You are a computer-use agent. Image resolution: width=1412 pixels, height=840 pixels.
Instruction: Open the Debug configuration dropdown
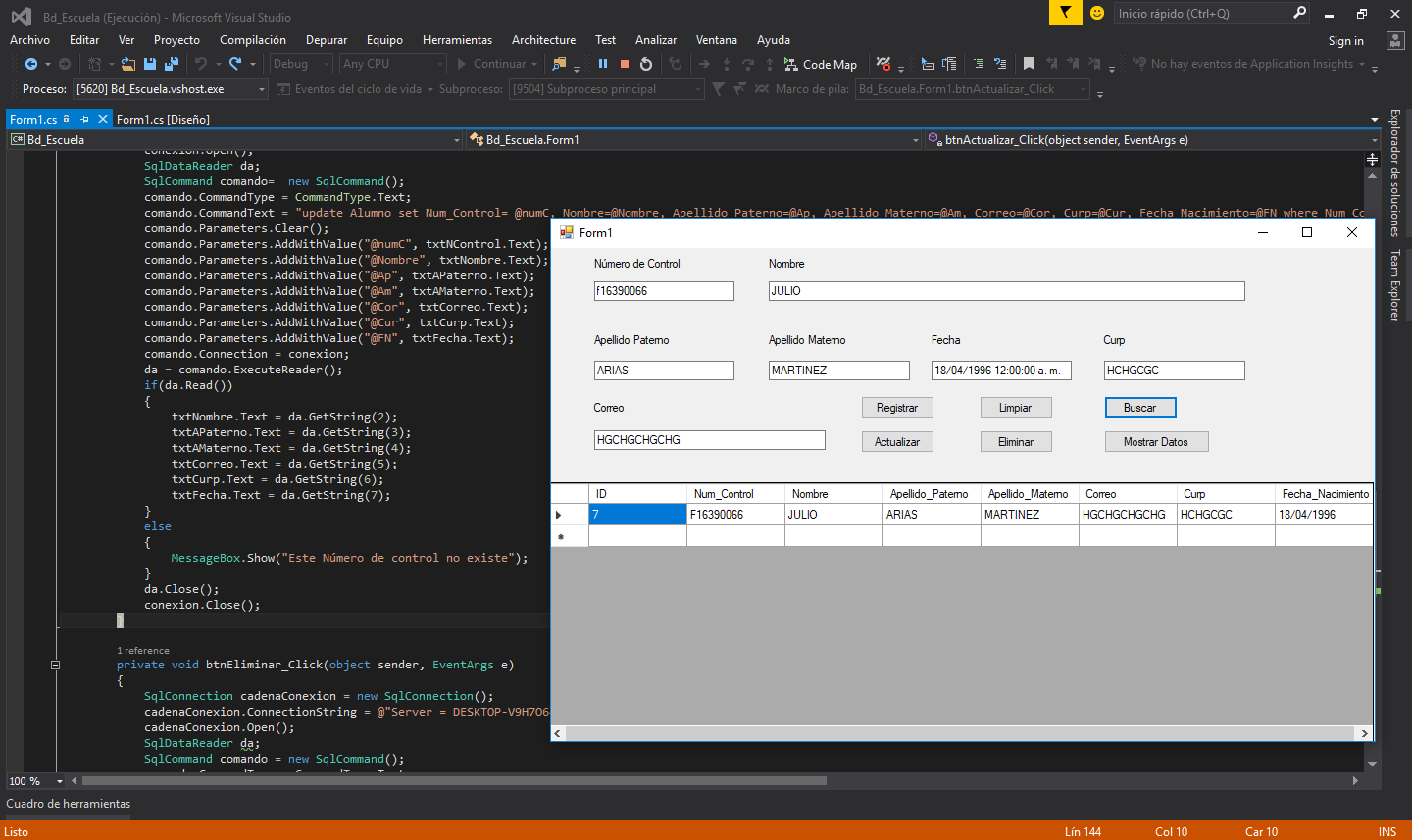pos(302,64)
